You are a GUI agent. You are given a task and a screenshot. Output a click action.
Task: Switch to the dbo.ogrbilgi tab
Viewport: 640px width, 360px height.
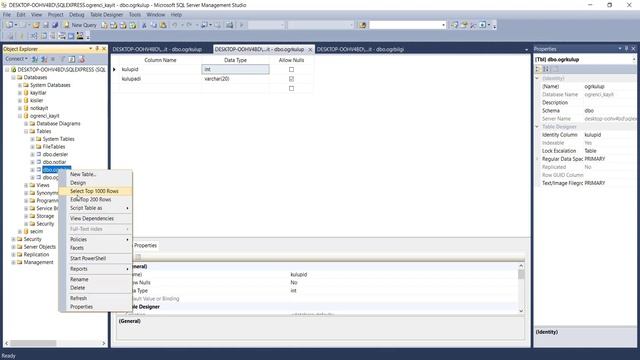tap(360, 49)
